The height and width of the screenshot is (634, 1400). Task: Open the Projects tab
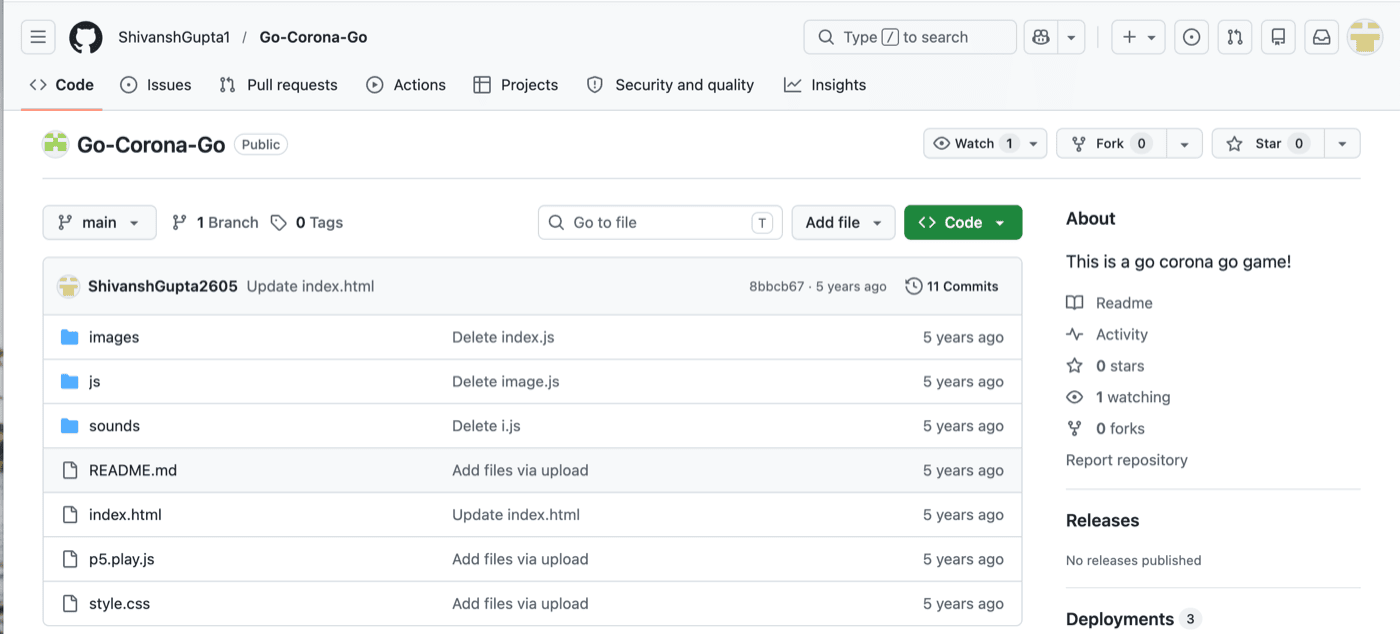tap(516, 85)
